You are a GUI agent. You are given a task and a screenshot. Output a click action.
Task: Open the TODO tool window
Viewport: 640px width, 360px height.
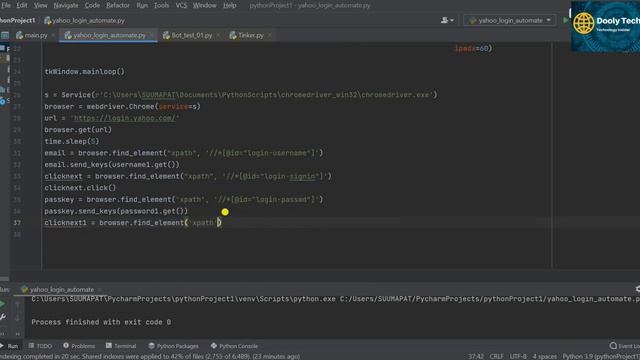point(40,346)
